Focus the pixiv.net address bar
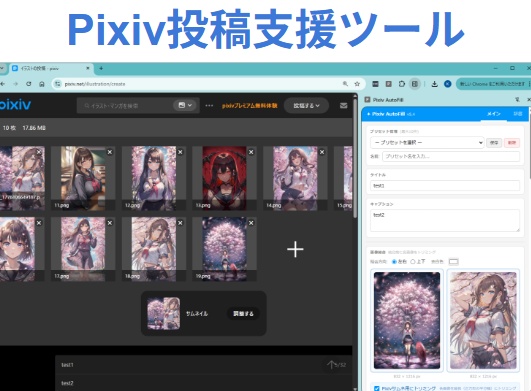Screen dimensions: 531x391 203,84
